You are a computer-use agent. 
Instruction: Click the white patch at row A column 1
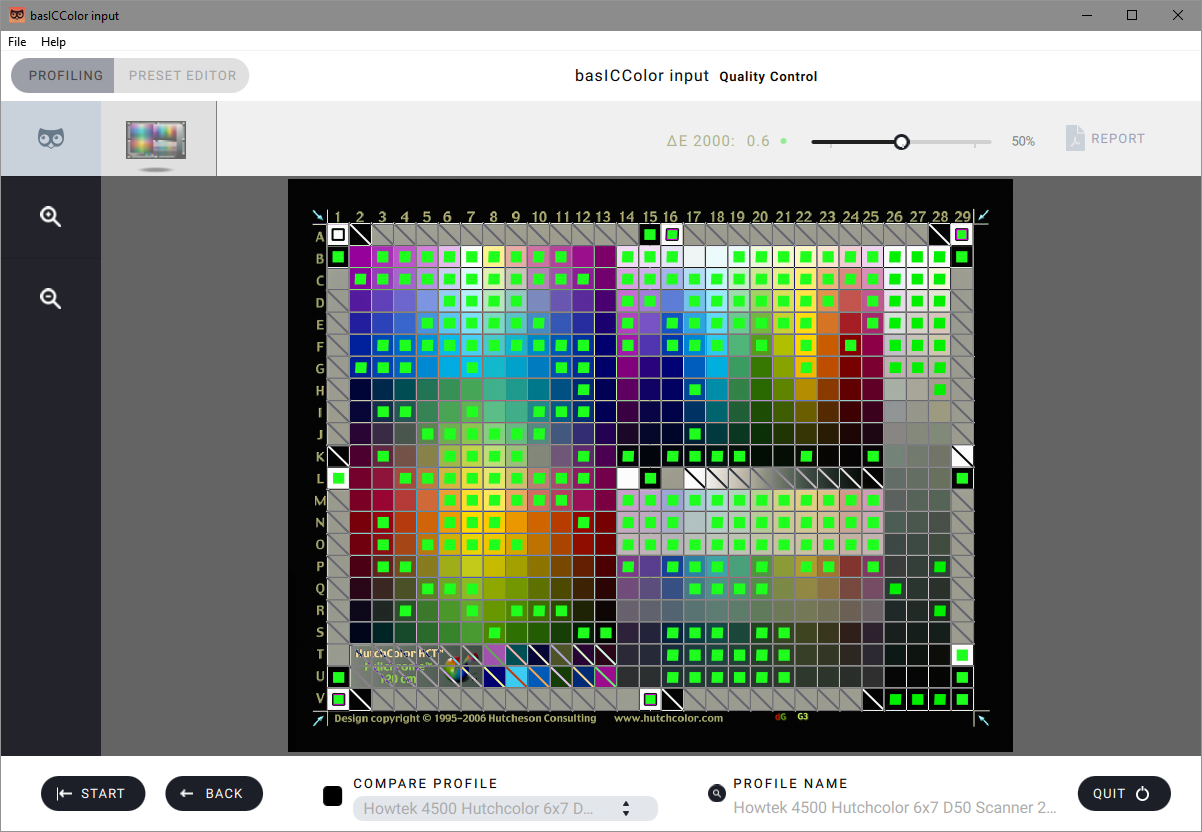click(x=338, y=235)
